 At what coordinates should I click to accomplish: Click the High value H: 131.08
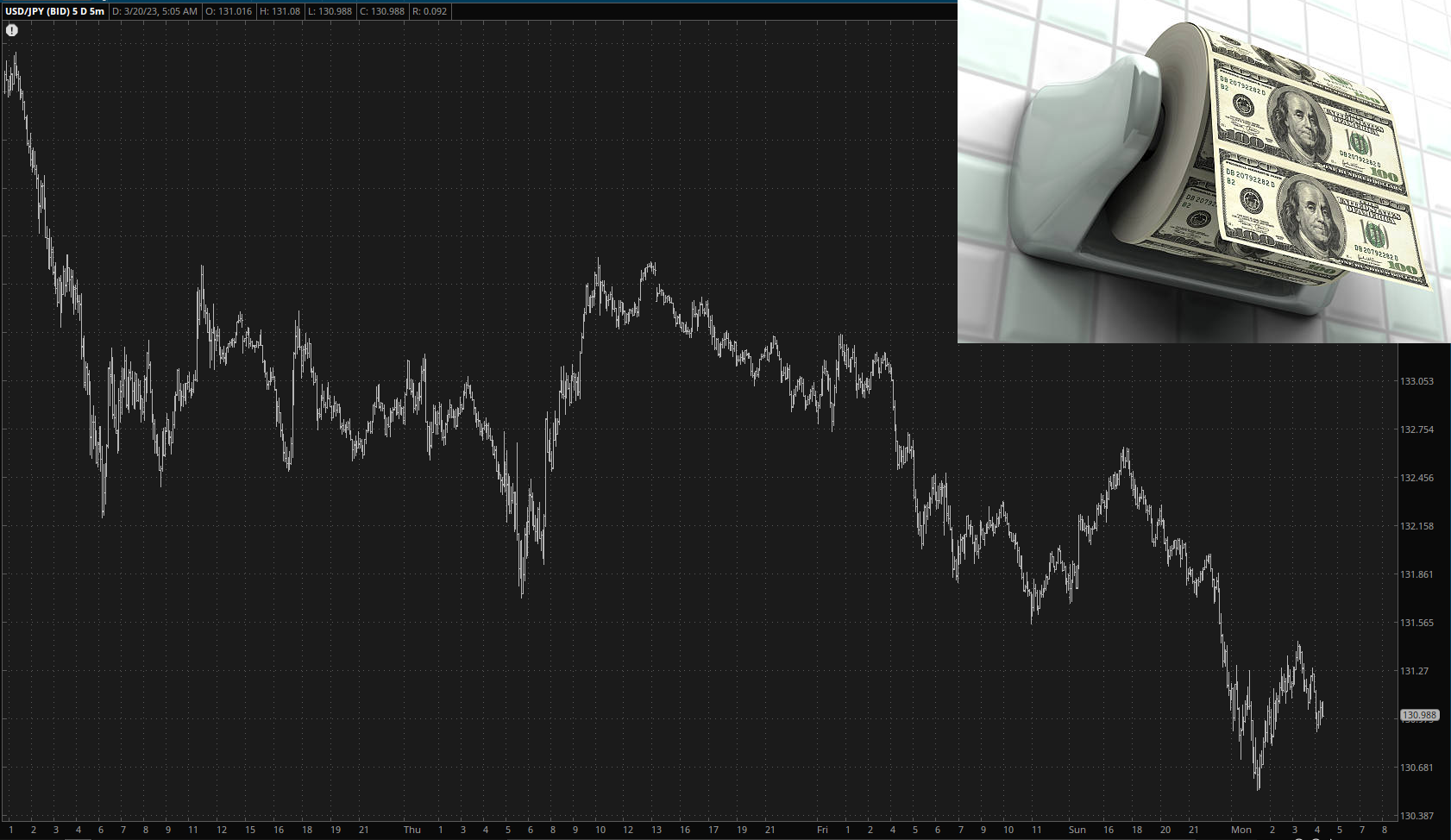(279, 11)
